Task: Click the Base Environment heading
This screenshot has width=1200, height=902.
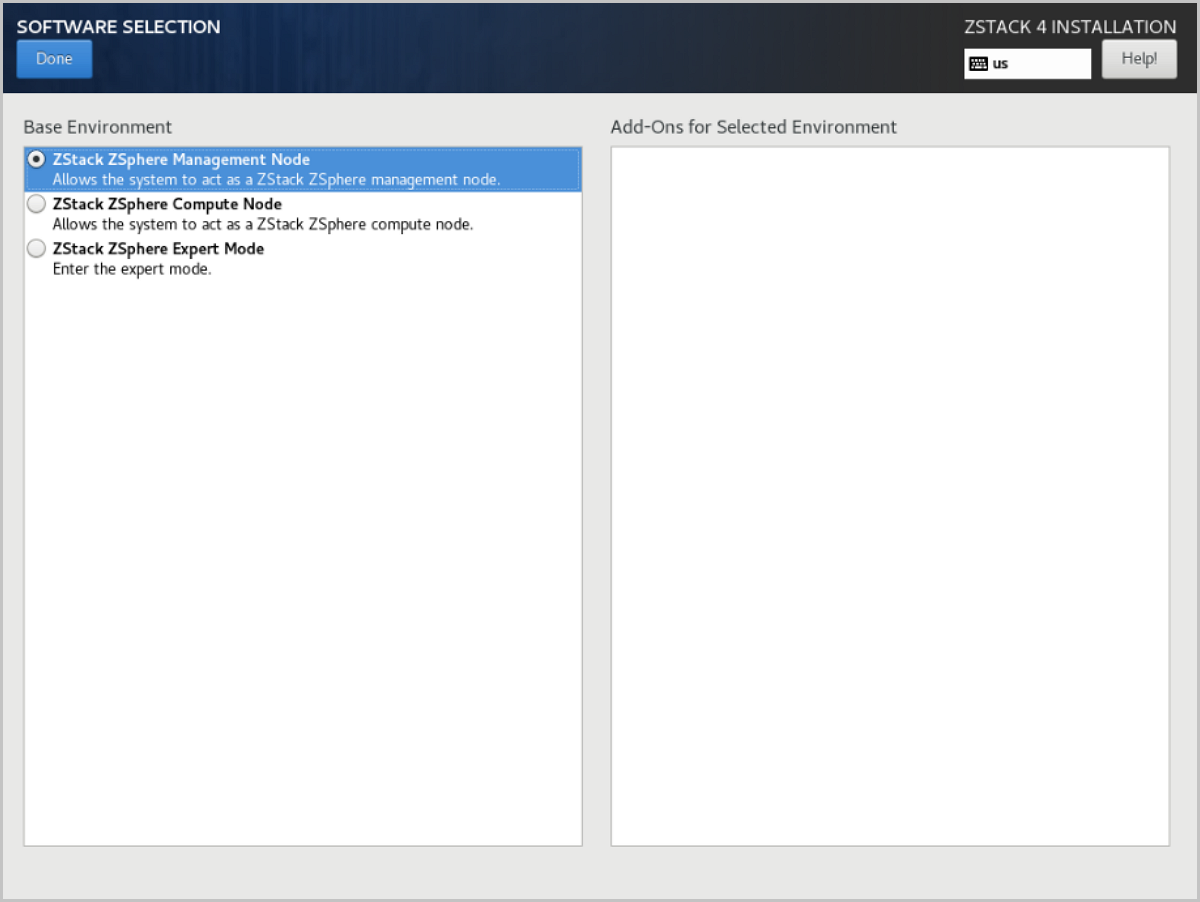Action: [98, 127]
